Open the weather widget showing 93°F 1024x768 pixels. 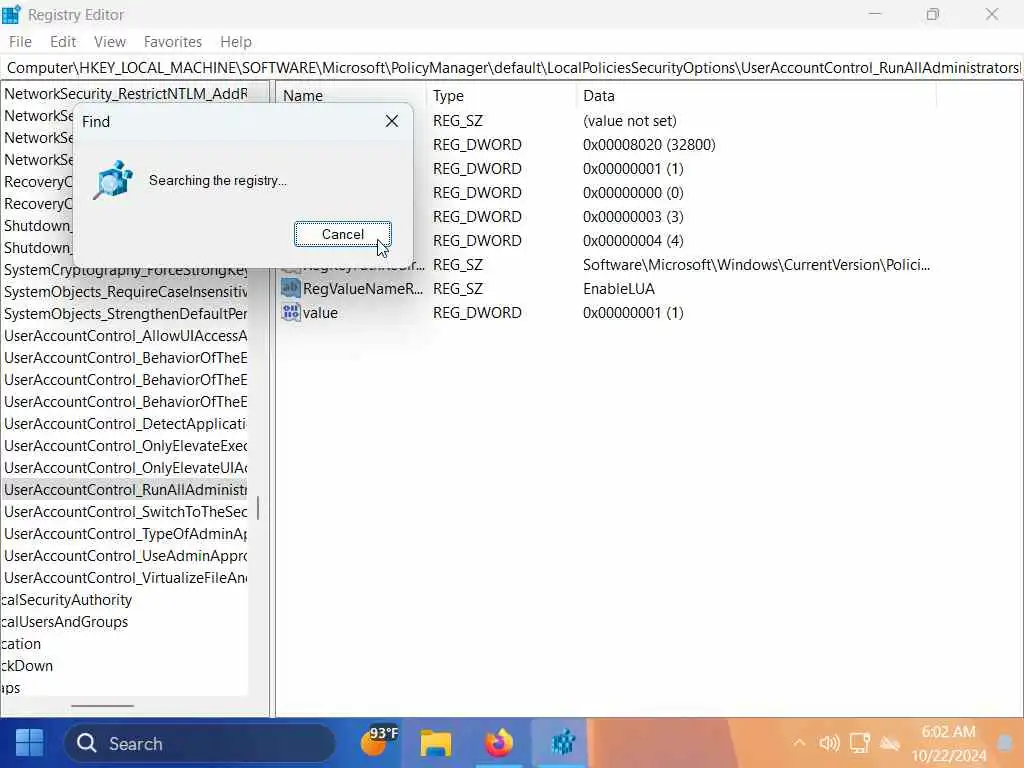click(x=379, y=742)
